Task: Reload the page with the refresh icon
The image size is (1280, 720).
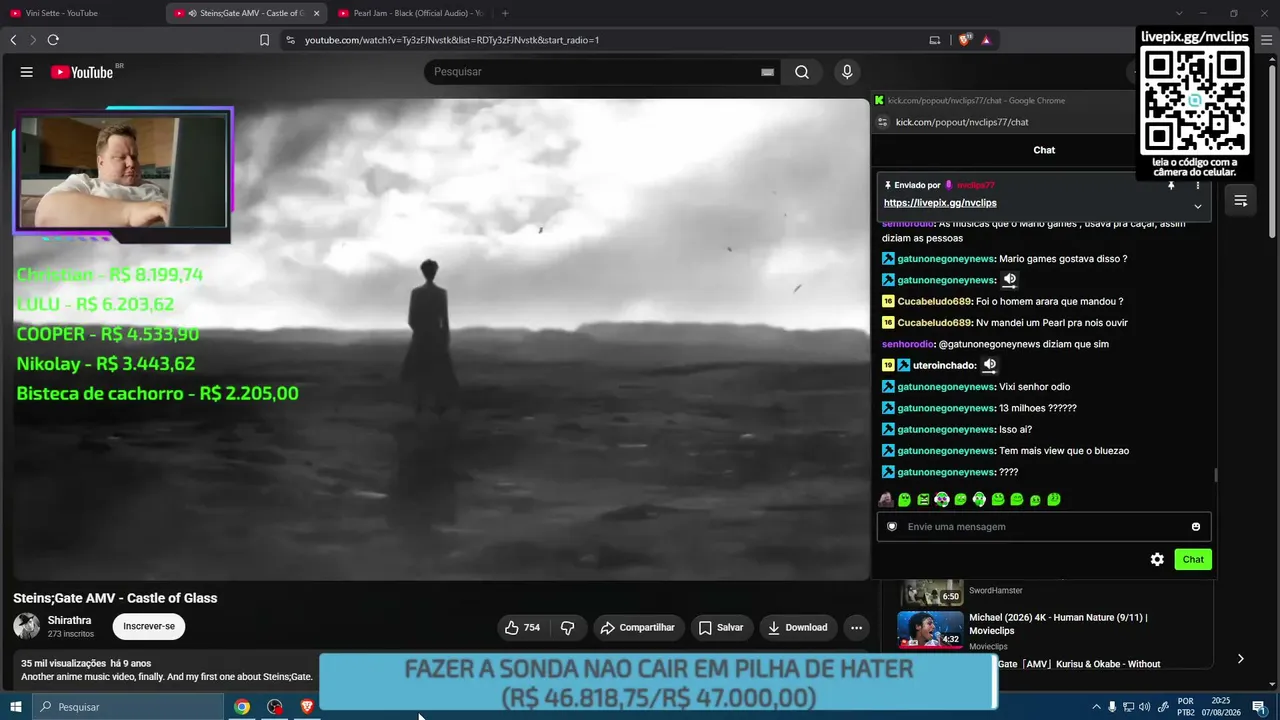Action: [53, 40]
